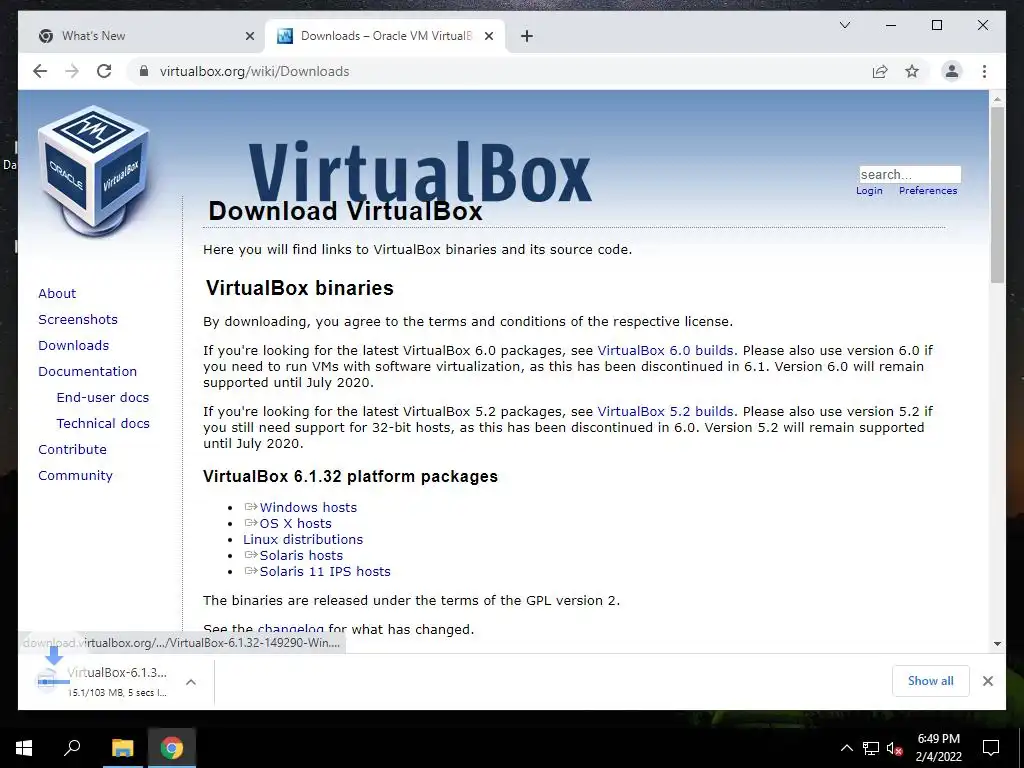The width and height of the screenshot is (1024, 768).
Task: Open a new tab with plus button
Action: (x=527, y=36)
